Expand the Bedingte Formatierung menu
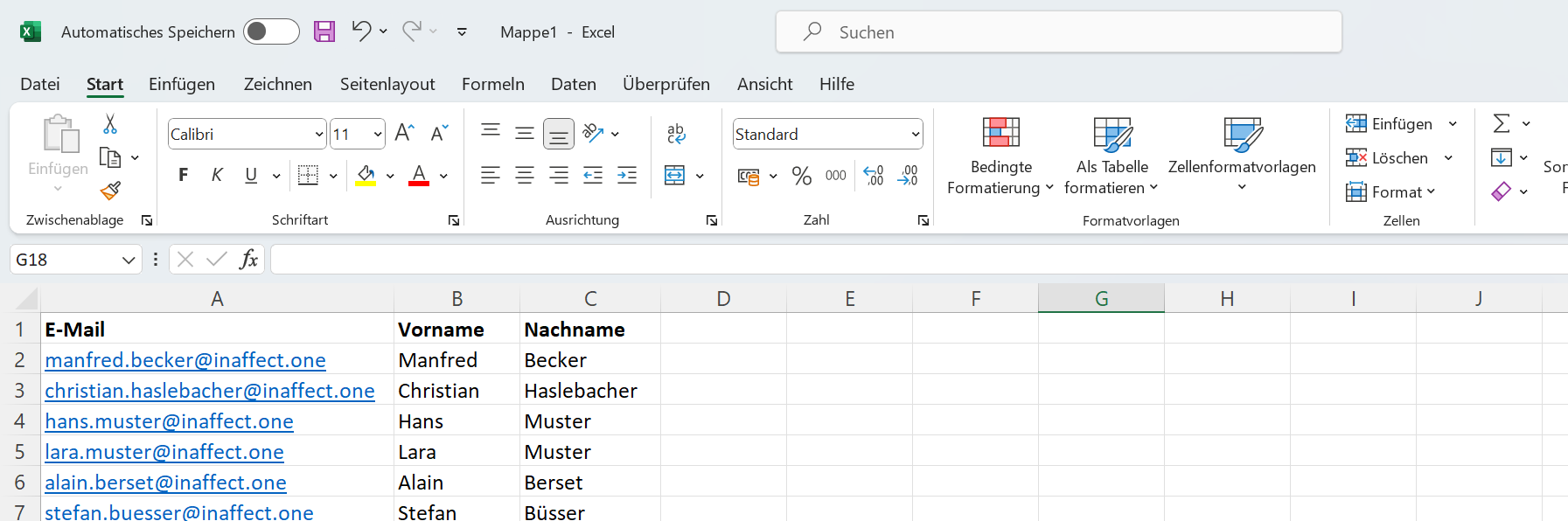This screenshot has height=521, width=1568. [1000, 157]
